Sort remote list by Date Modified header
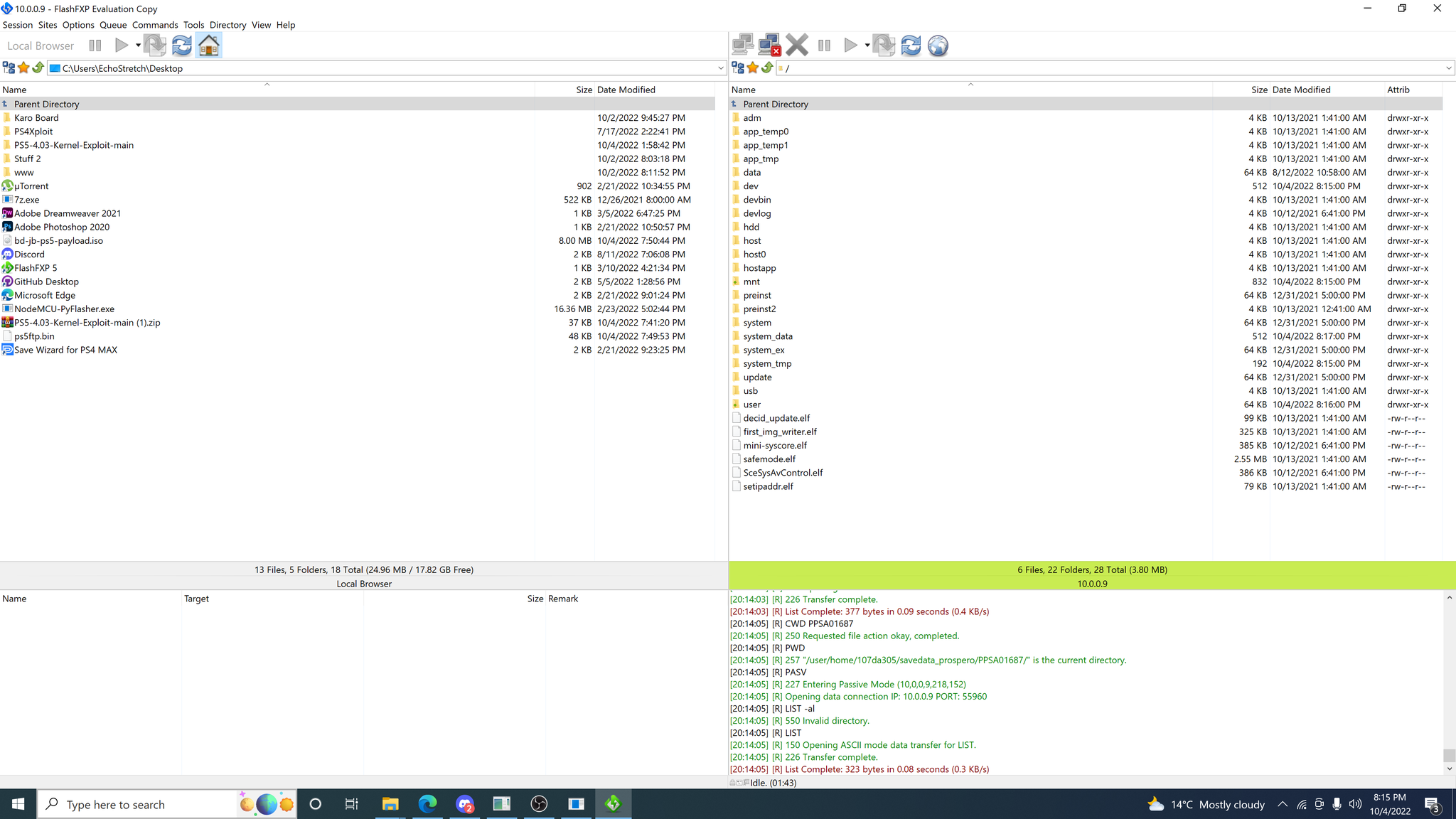This screenshot has height=819, width=1456. [1301, 90]
